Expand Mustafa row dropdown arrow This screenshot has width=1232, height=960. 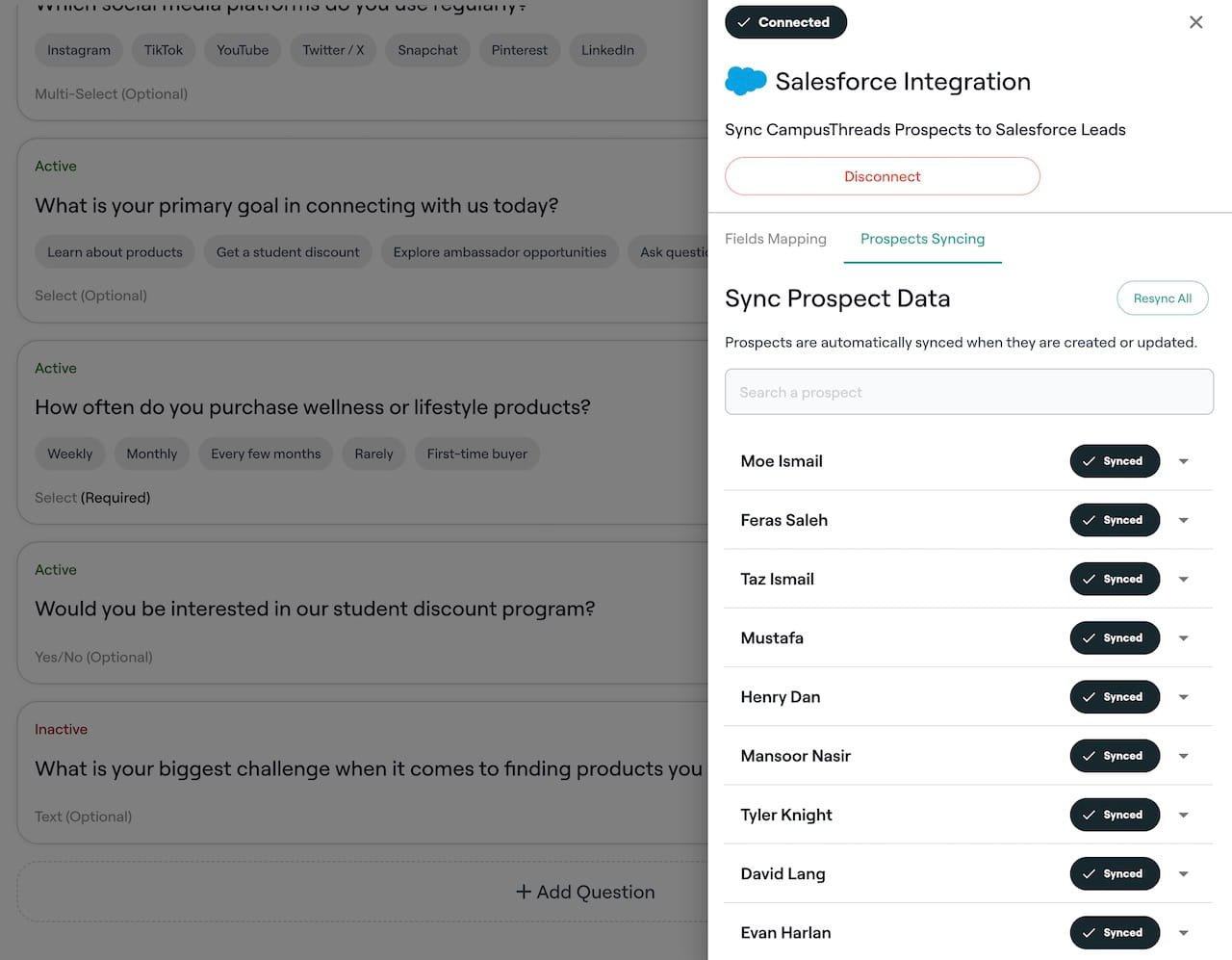pyautogui.click(x=1183, y=638)
